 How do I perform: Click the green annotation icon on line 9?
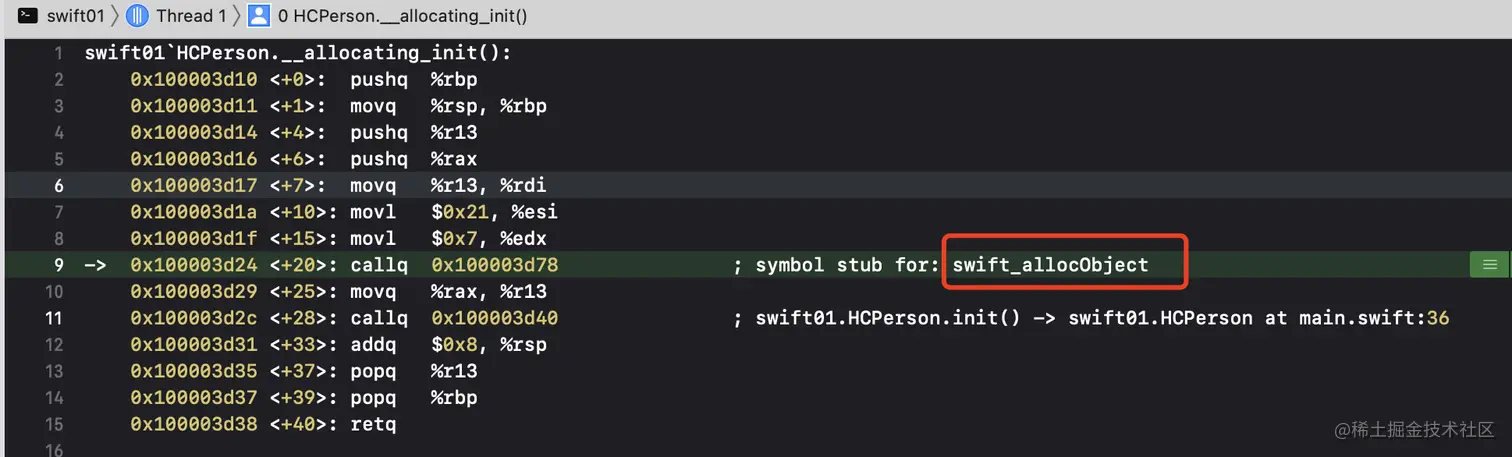point(1489,265)
